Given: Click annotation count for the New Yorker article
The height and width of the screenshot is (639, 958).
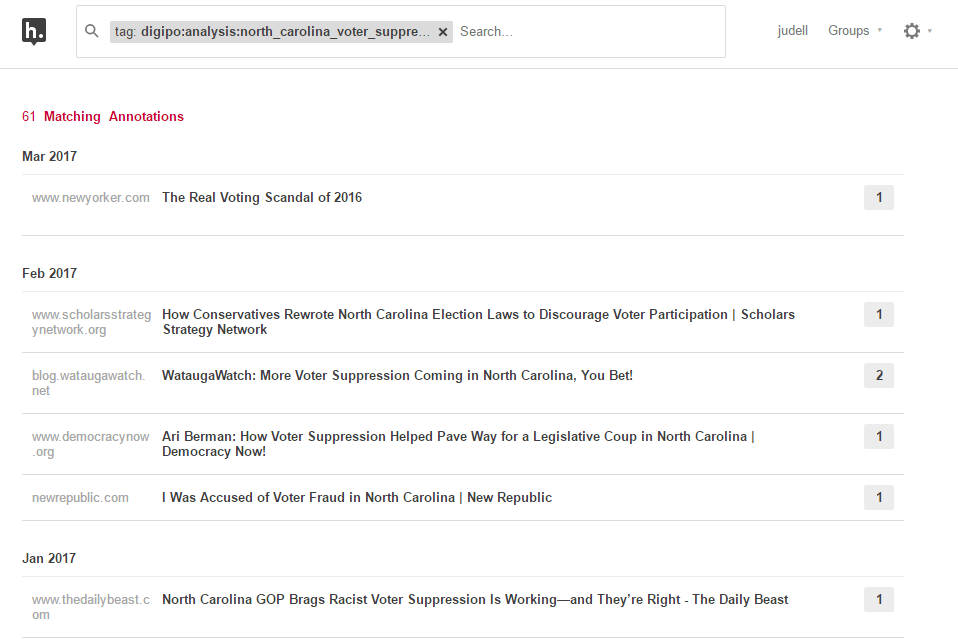Looking at the screenshot, I should (x=879, y=197).
